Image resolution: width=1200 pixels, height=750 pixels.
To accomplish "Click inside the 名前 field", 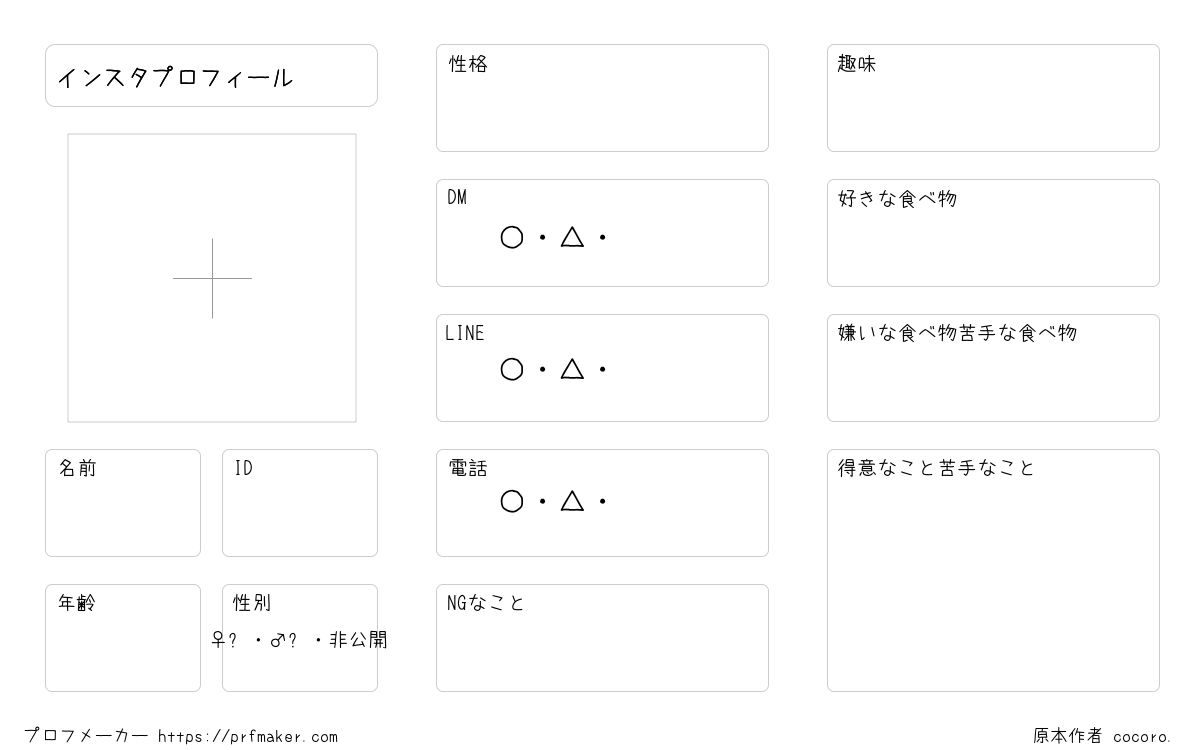I will 123,503.
